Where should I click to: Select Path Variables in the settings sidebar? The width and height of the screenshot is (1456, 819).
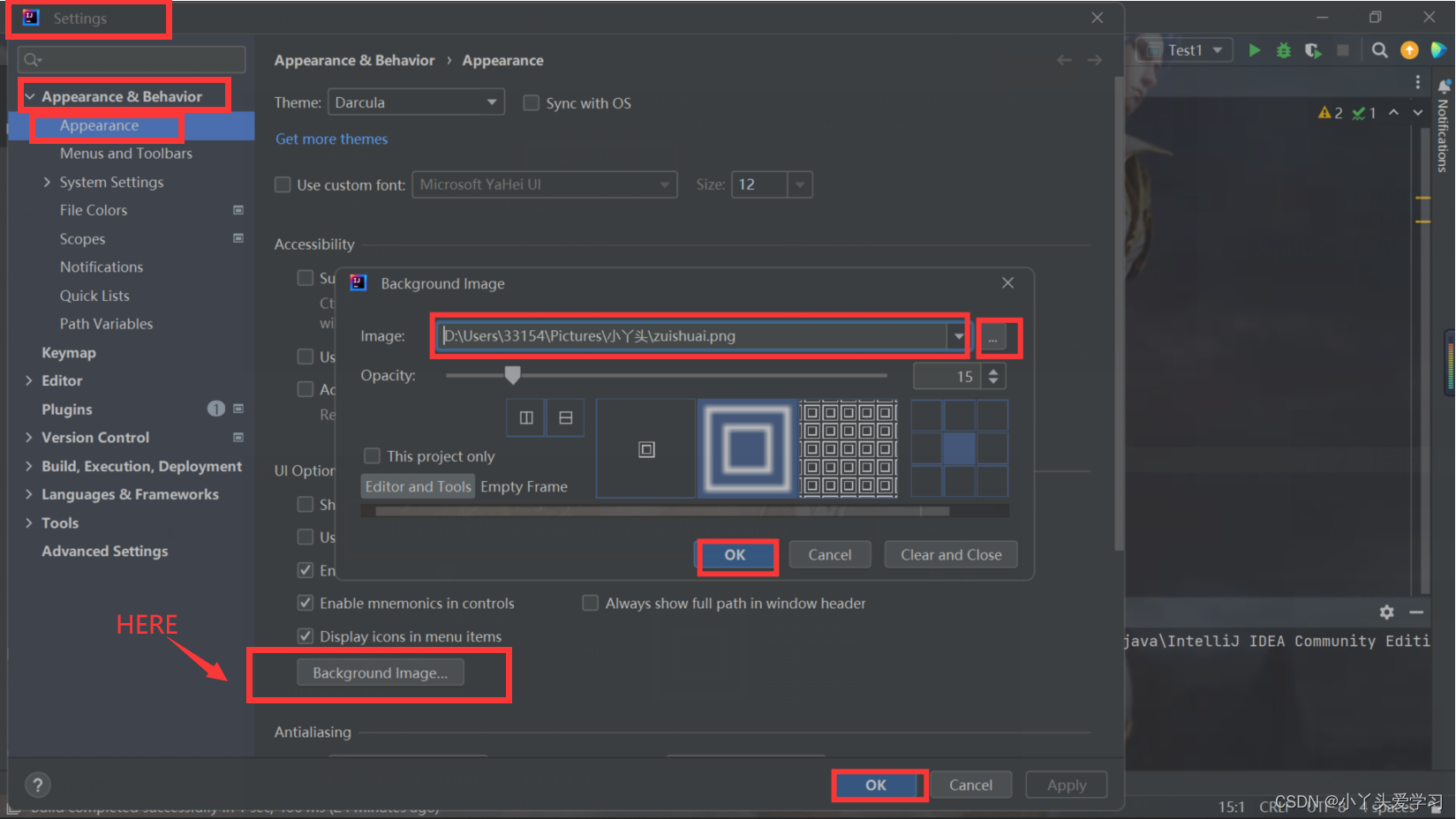click(x=106, y=323)
